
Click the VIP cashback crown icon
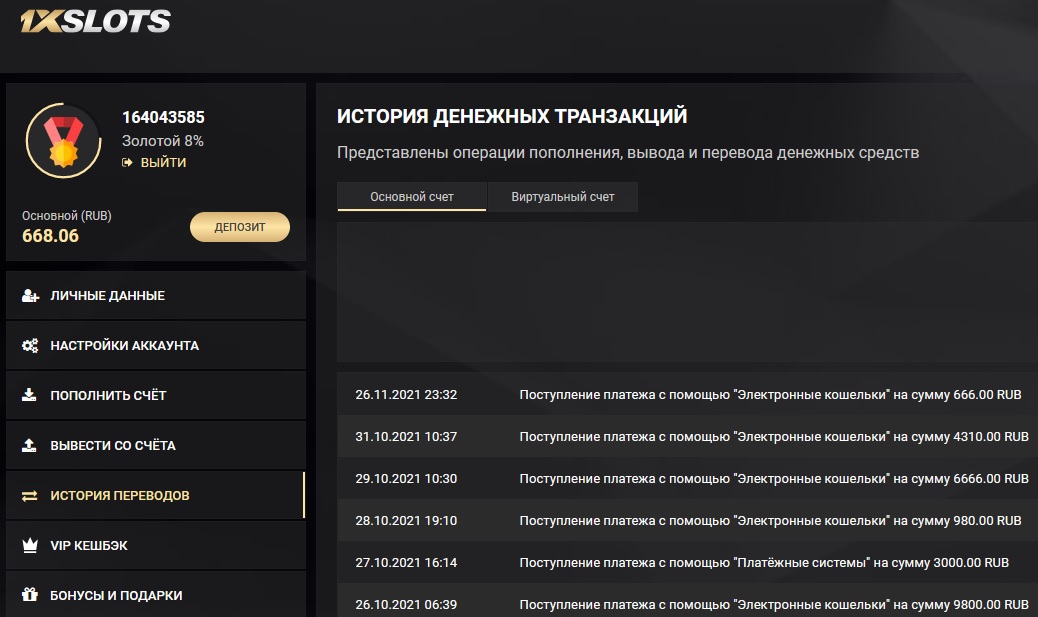pyautogui.click(x=30, y=546)
